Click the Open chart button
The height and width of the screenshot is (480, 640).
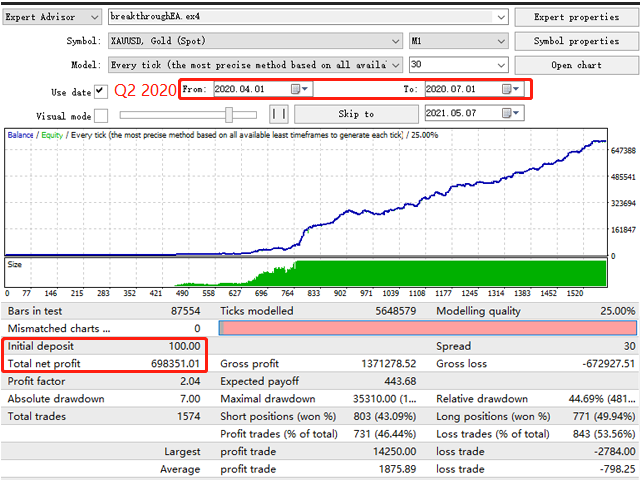coord(576,65)
